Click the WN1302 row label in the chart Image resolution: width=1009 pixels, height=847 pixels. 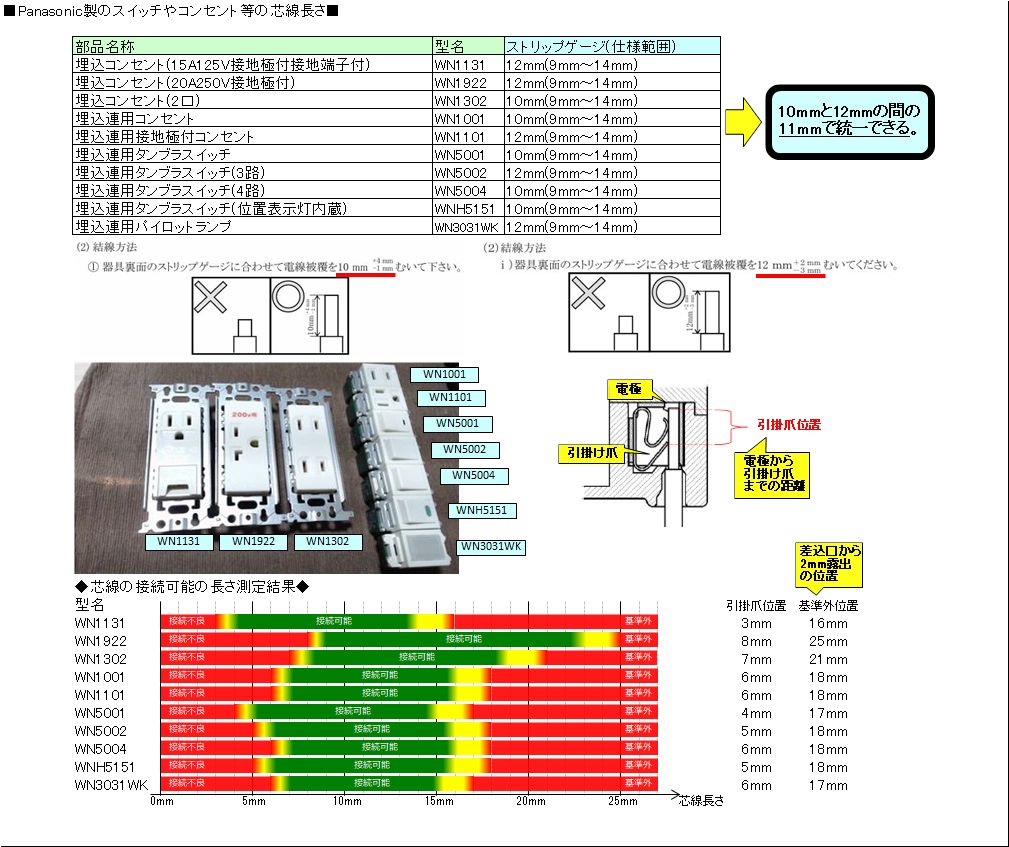click(100, 659)
